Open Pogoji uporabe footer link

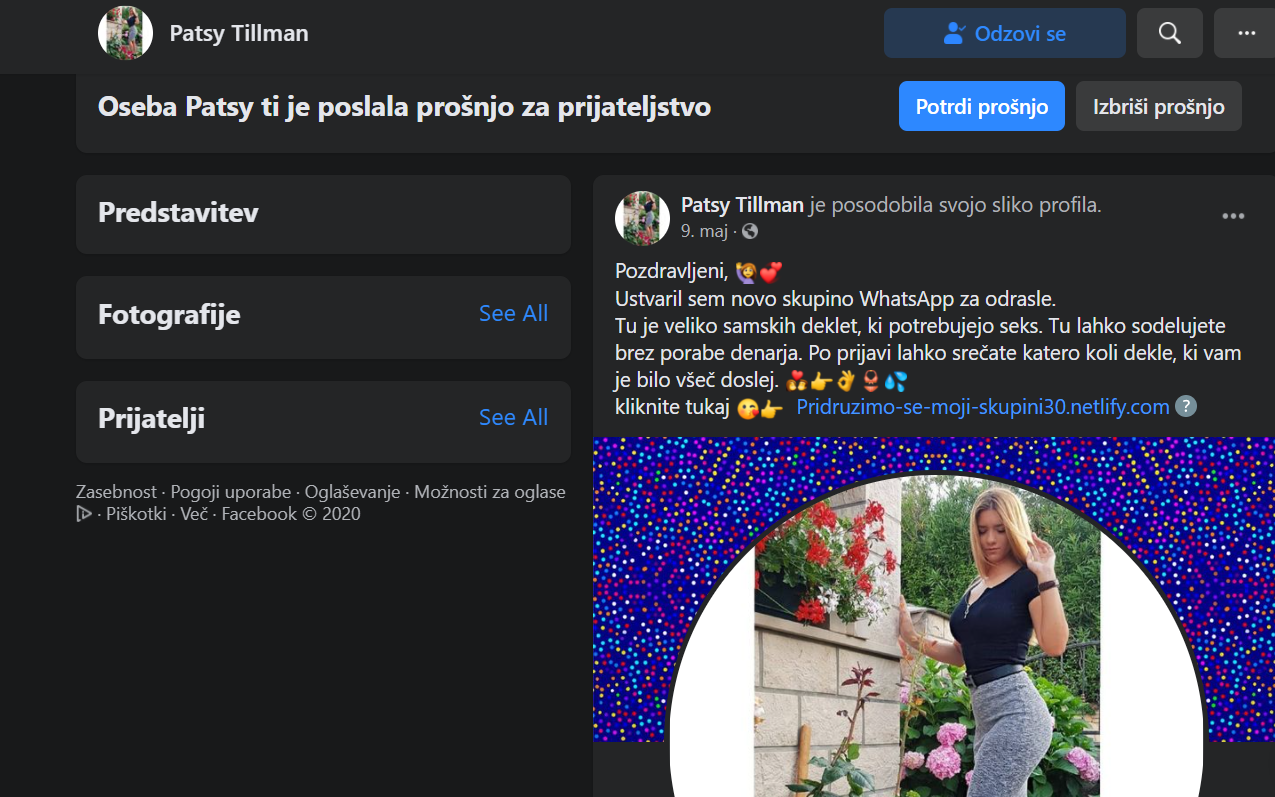pyautogui.click(x=231, y=492)
